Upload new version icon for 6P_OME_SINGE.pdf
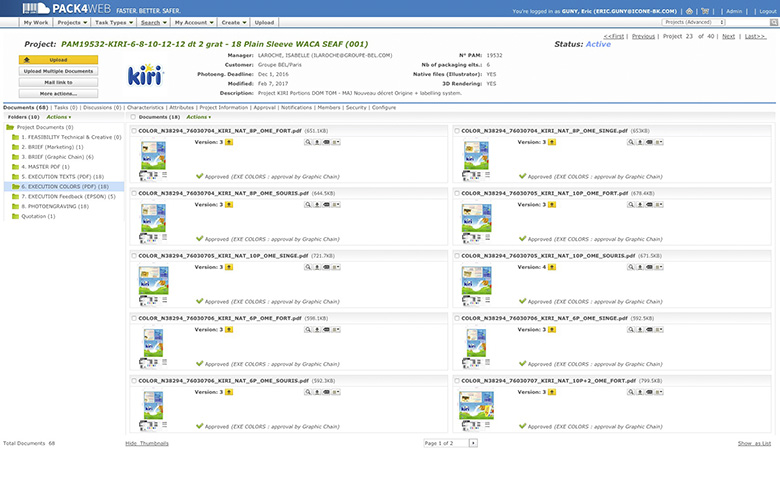Image resolution: width=780 pixels, height=481 pixels. click(552, 330)
